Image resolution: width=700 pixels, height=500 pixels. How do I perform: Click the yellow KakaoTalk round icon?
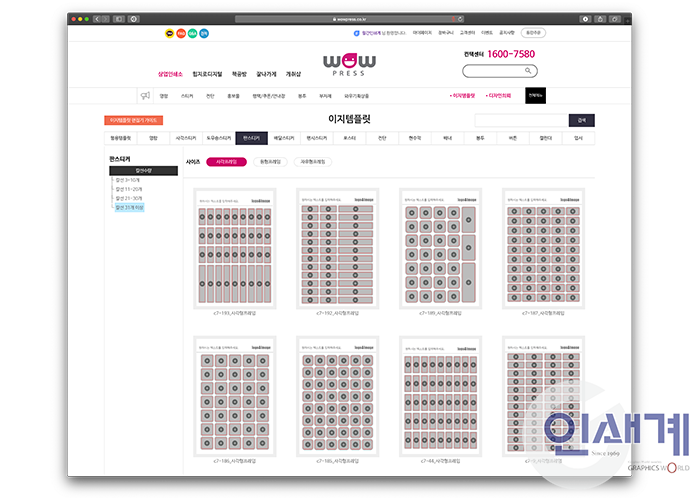tap(169, 33)
